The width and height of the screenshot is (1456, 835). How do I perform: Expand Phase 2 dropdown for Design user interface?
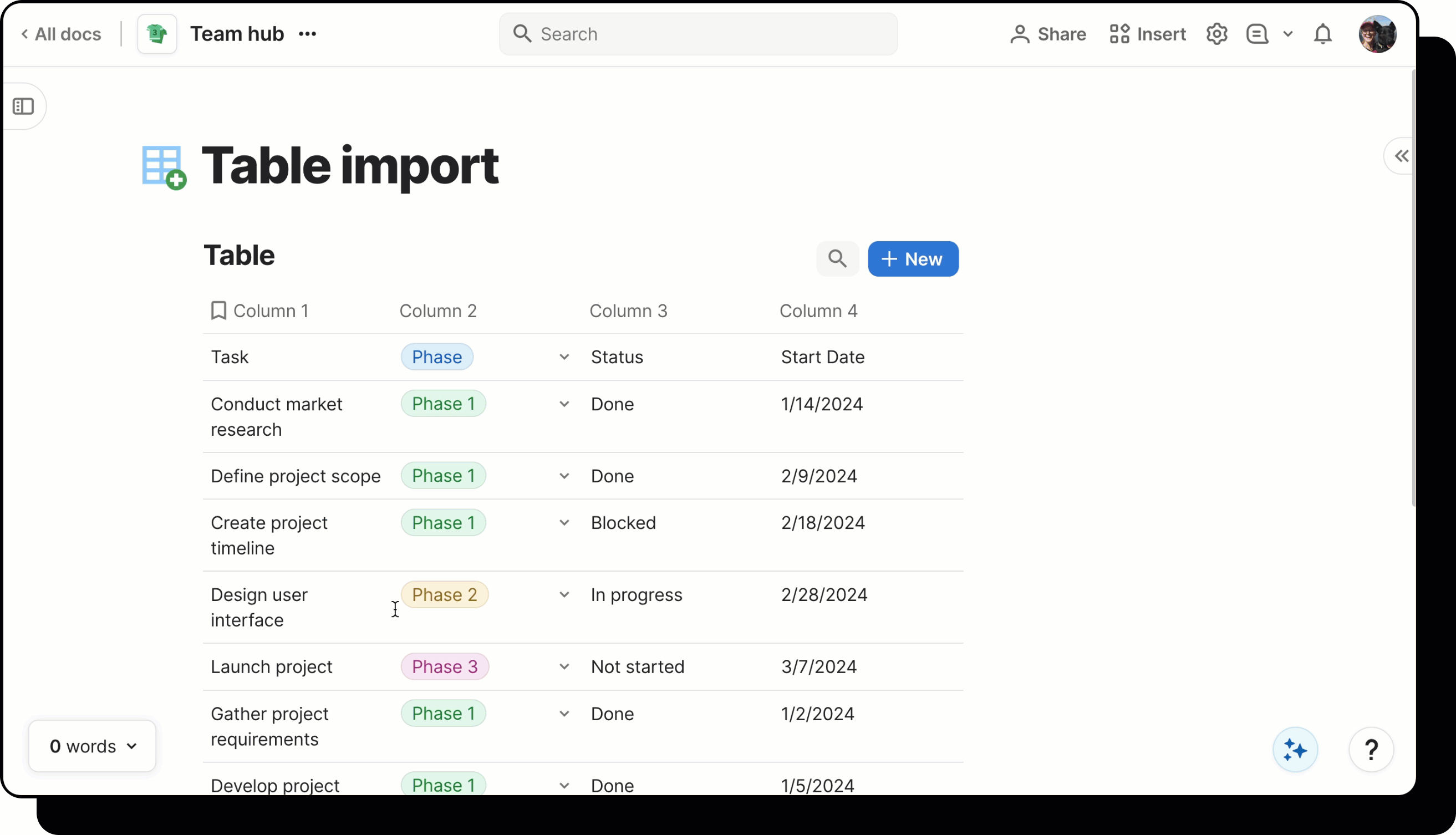coord(564,595)
